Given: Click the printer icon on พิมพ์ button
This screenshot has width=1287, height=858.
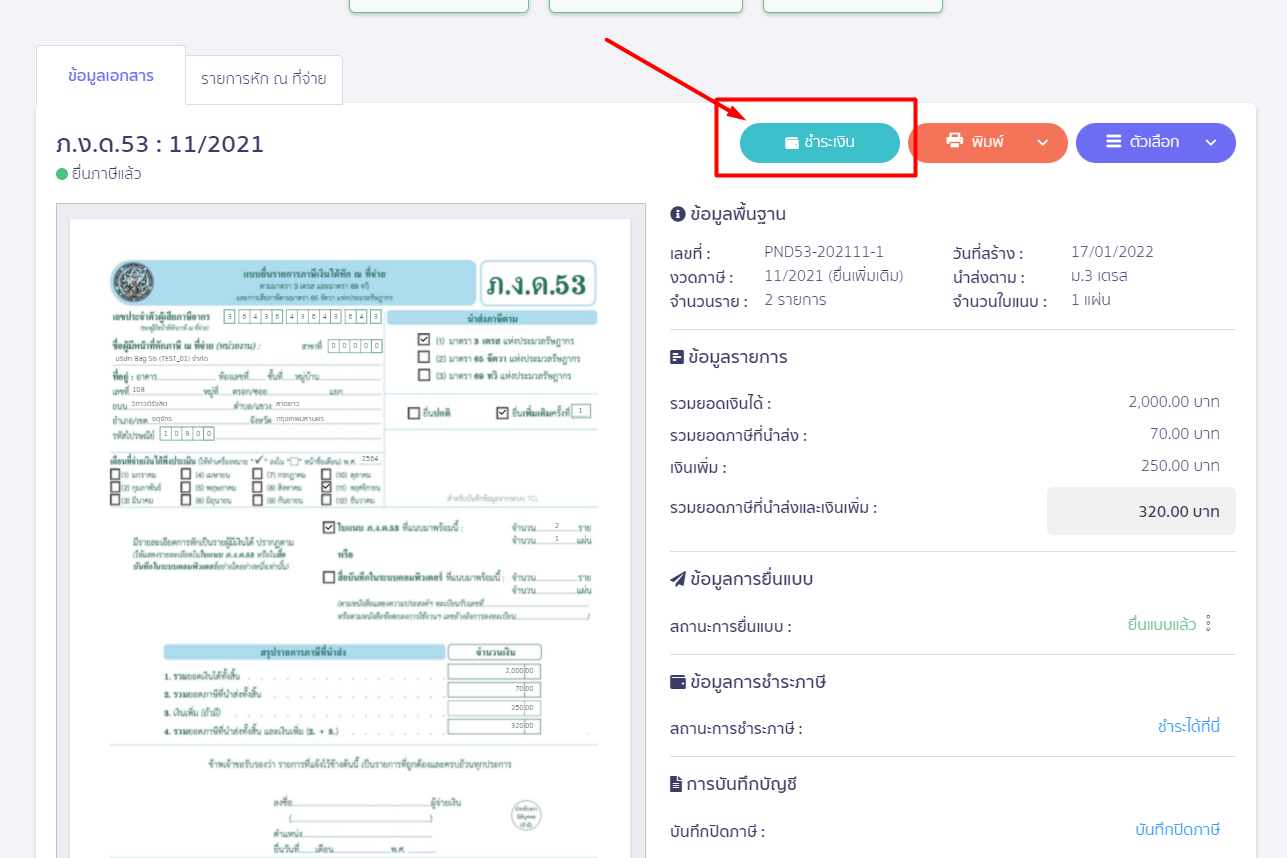Looking at the screenshot, I should pos(954,142).
